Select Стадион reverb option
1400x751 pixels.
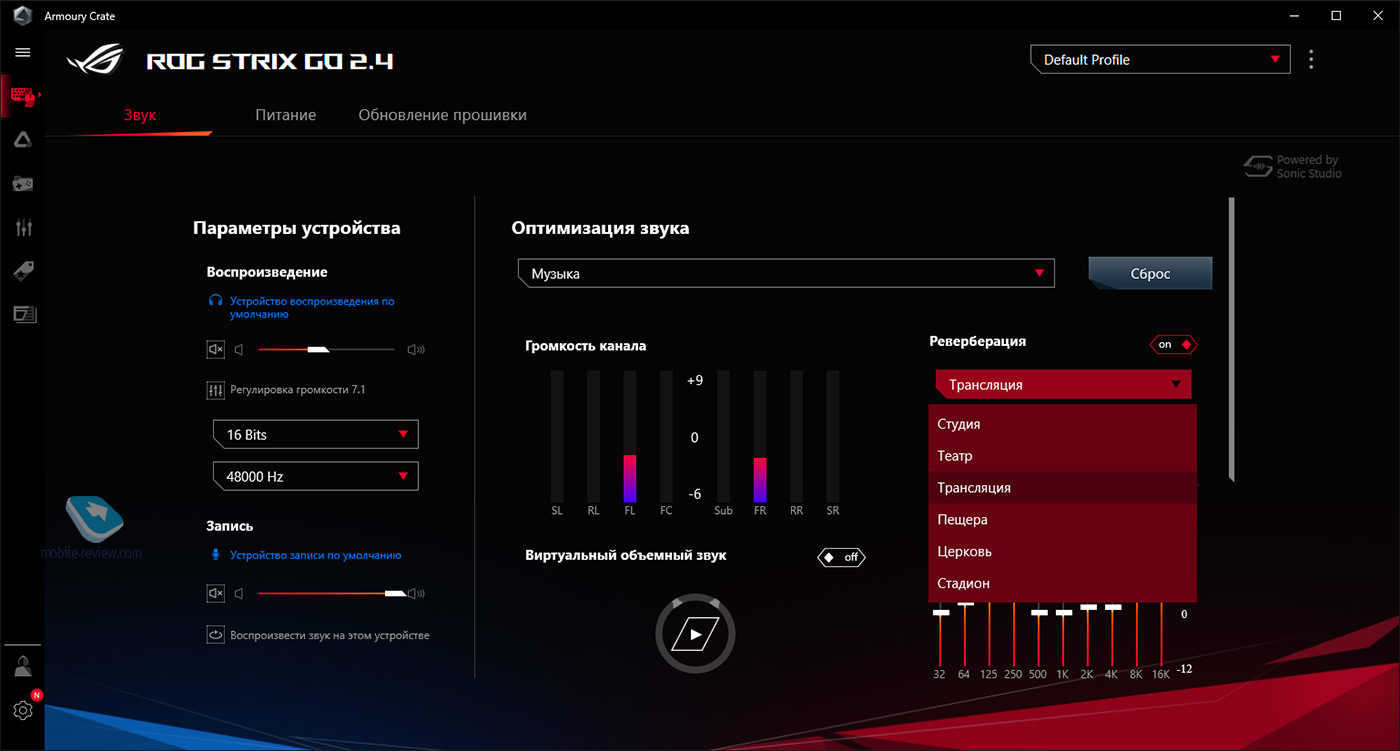click(1062, 583)
